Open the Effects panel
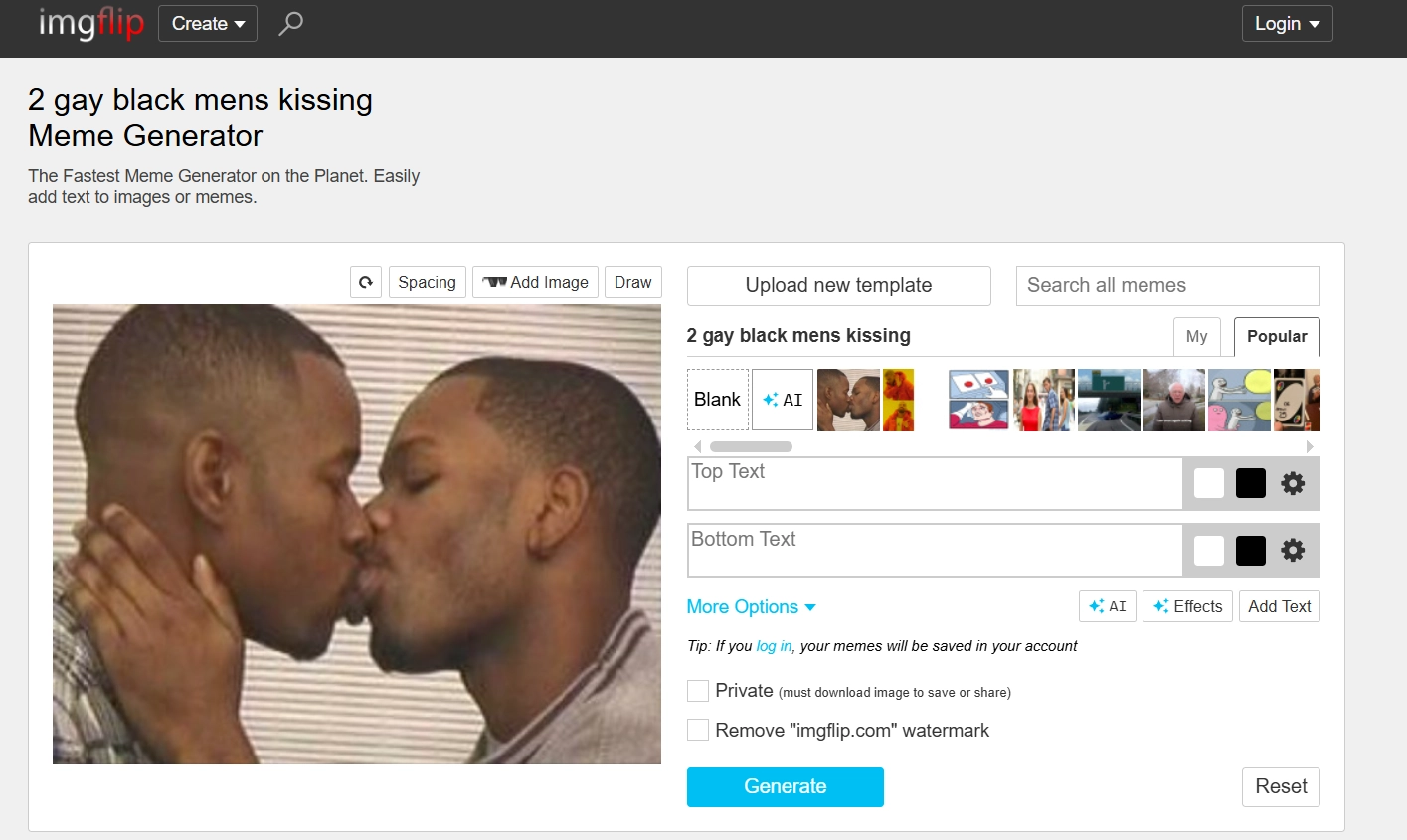Screen dimensions: 1407x840 tap(1186, 605)
